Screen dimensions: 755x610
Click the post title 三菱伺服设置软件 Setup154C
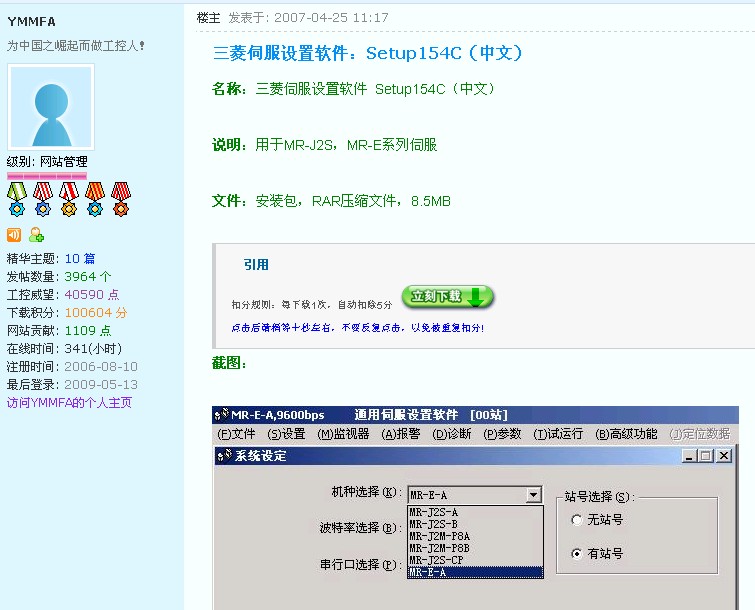tap(368, 53)
